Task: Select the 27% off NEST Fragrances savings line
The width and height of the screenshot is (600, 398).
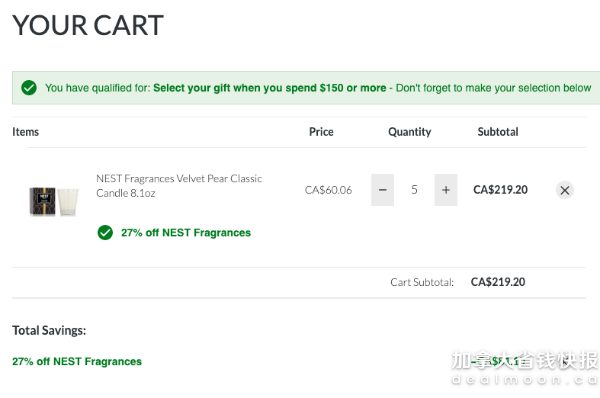Action: point(77,361)
